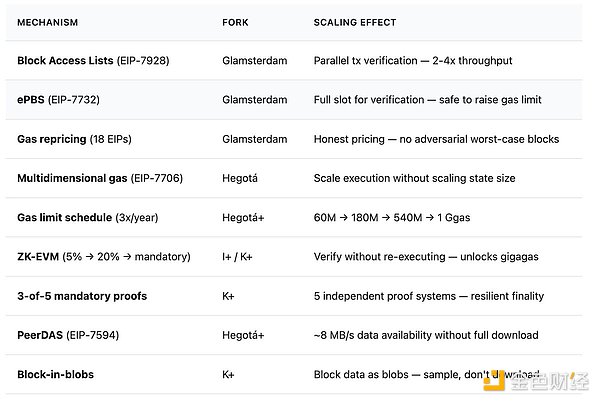Select the Gas limit schedule (3x/year) cell

tap(91, 217)
